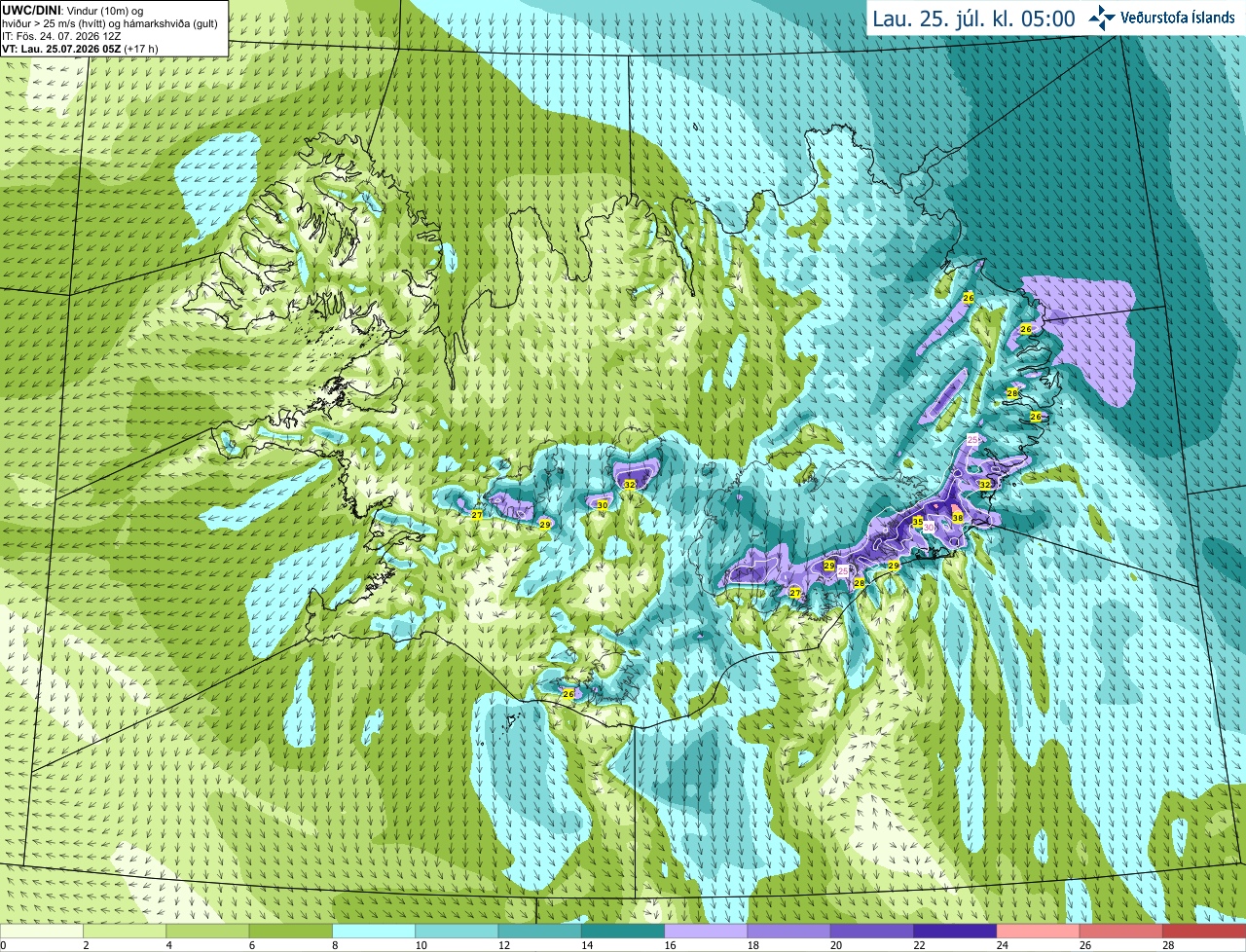Pick the dark teal 14–16 legend swatch
Screen dimensions: 1246x952
623,932
